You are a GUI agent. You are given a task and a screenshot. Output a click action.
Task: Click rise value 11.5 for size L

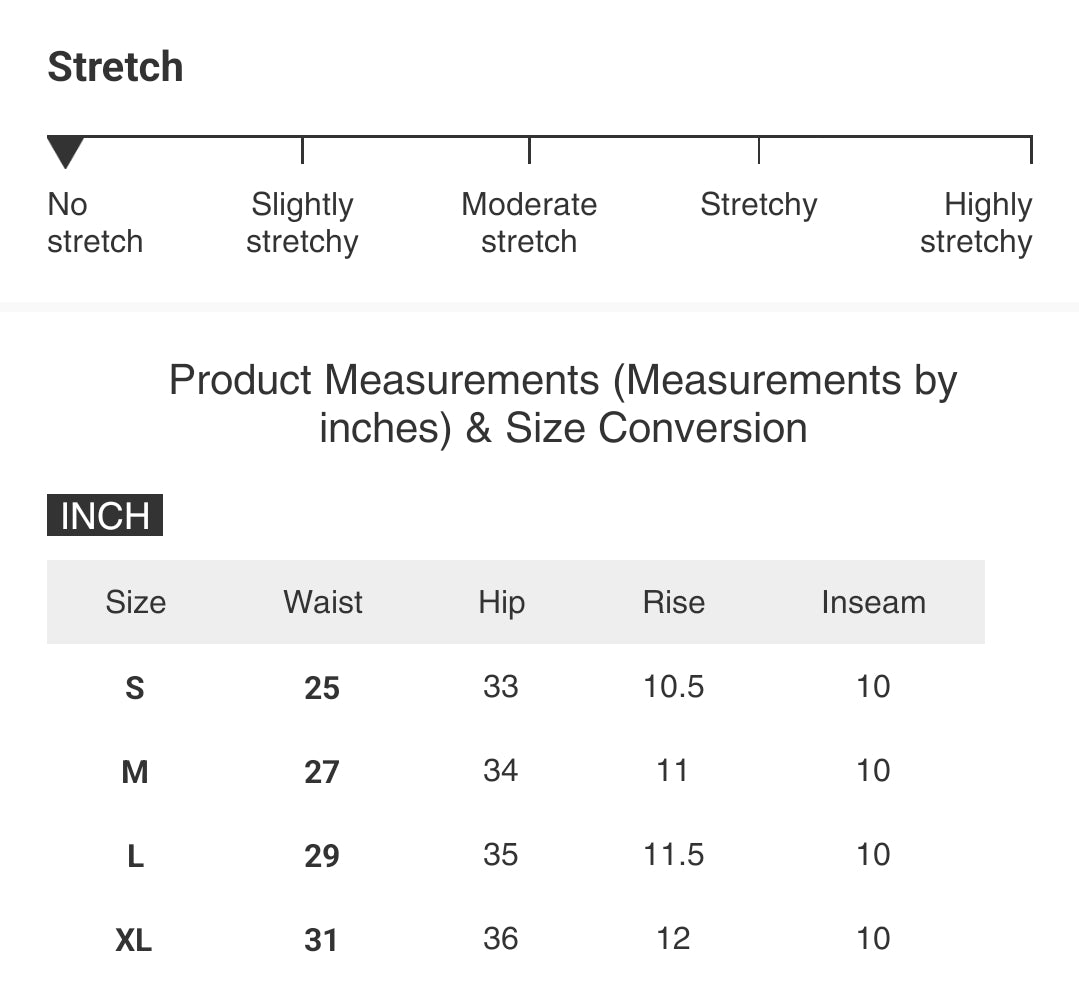(673, 855)
